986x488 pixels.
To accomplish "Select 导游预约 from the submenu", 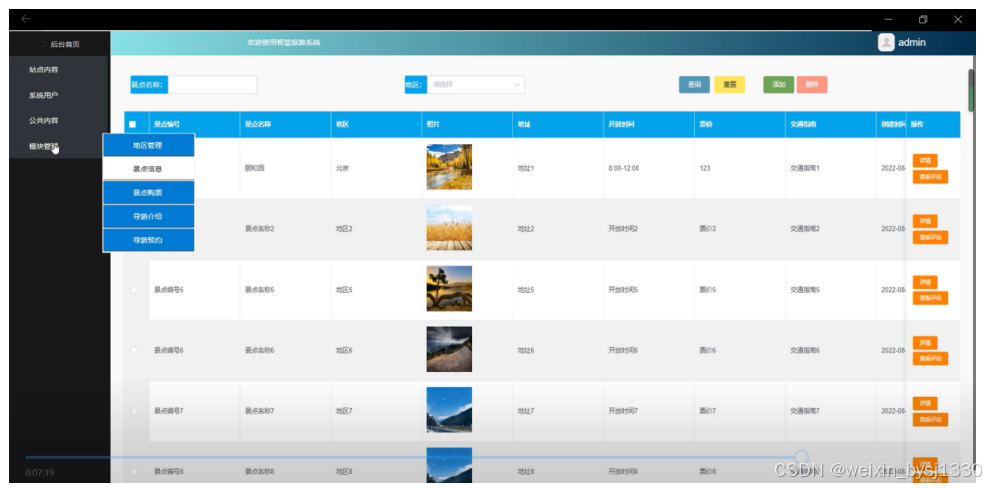I will 148,240.
